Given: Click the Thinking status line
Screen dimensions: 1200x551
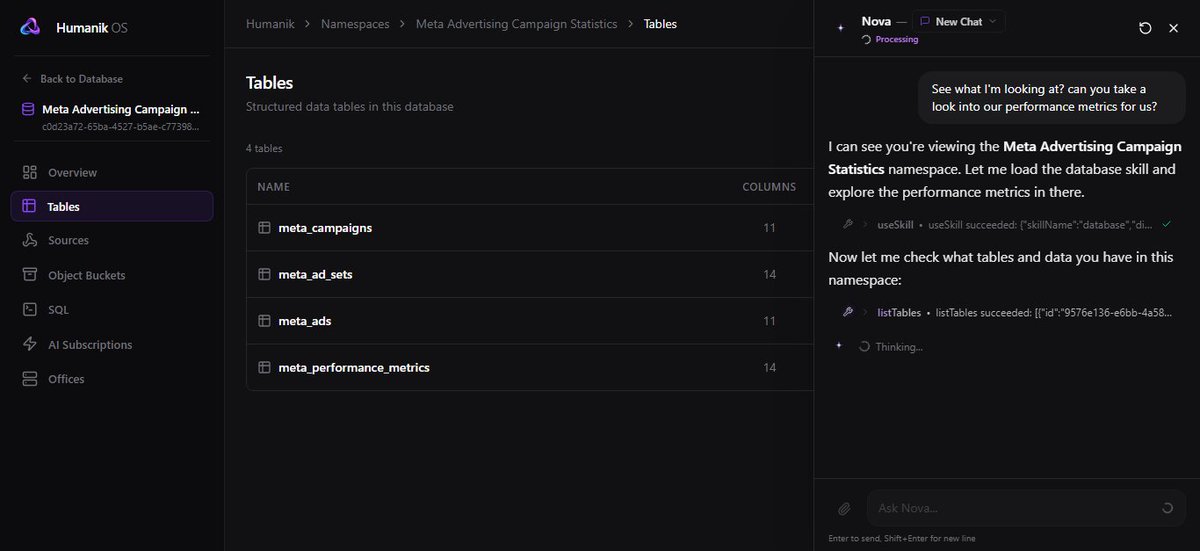Looking at the screenshot, I should pyautogui.click(x=891, y=346).
